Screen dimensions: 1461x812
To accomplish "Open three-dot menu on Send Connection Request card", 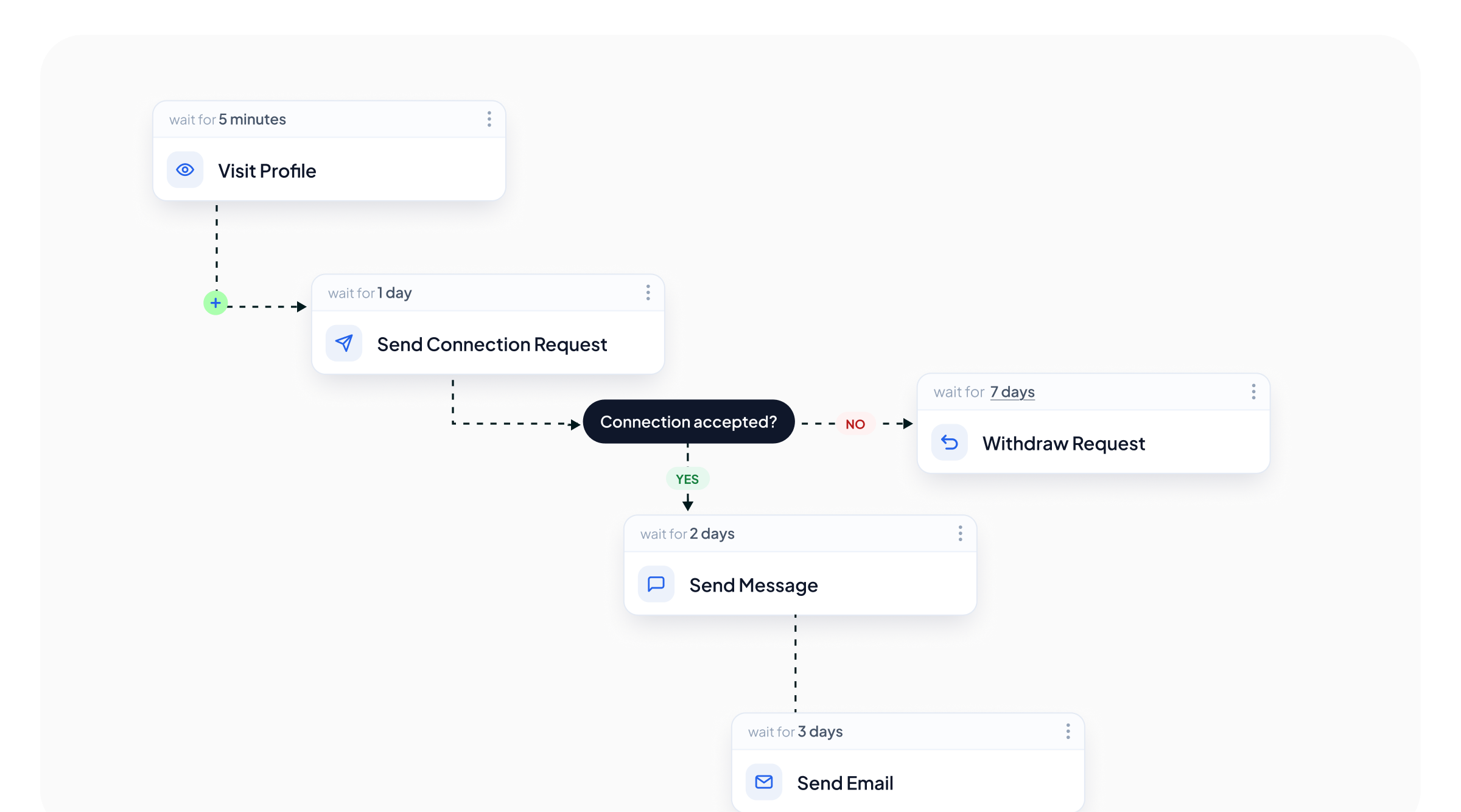I will coord(648,293).
